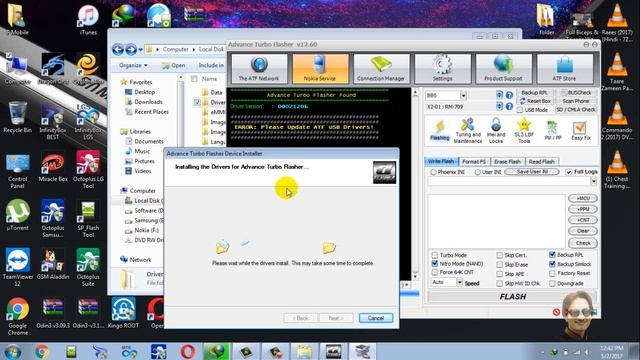Open the Easy Fix tool
Image resolution: width=640 pixels, height=360 pixels.
[581, 131]
